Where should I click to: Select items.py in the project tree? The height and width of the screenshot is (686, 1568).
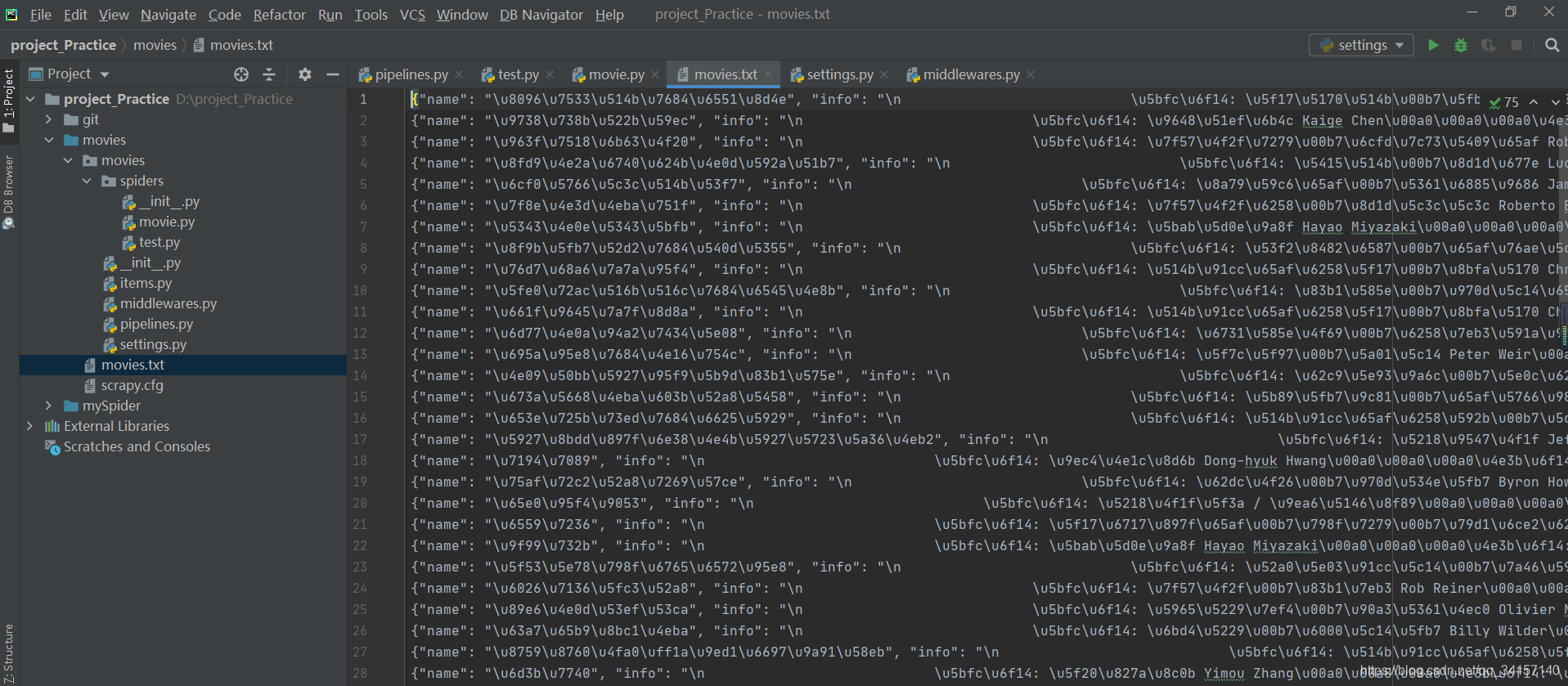click(x=146, y=283)
